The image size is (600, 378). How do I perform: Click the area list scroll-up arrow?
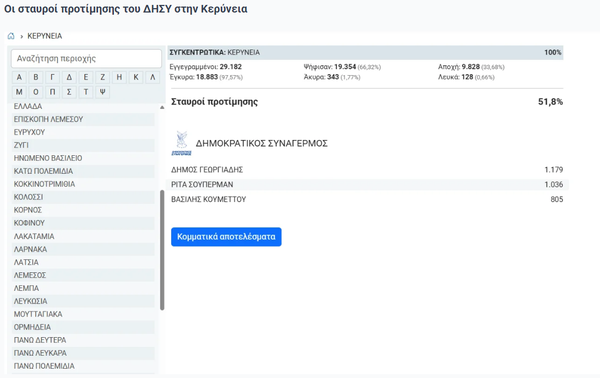click(x=162, y=108)
